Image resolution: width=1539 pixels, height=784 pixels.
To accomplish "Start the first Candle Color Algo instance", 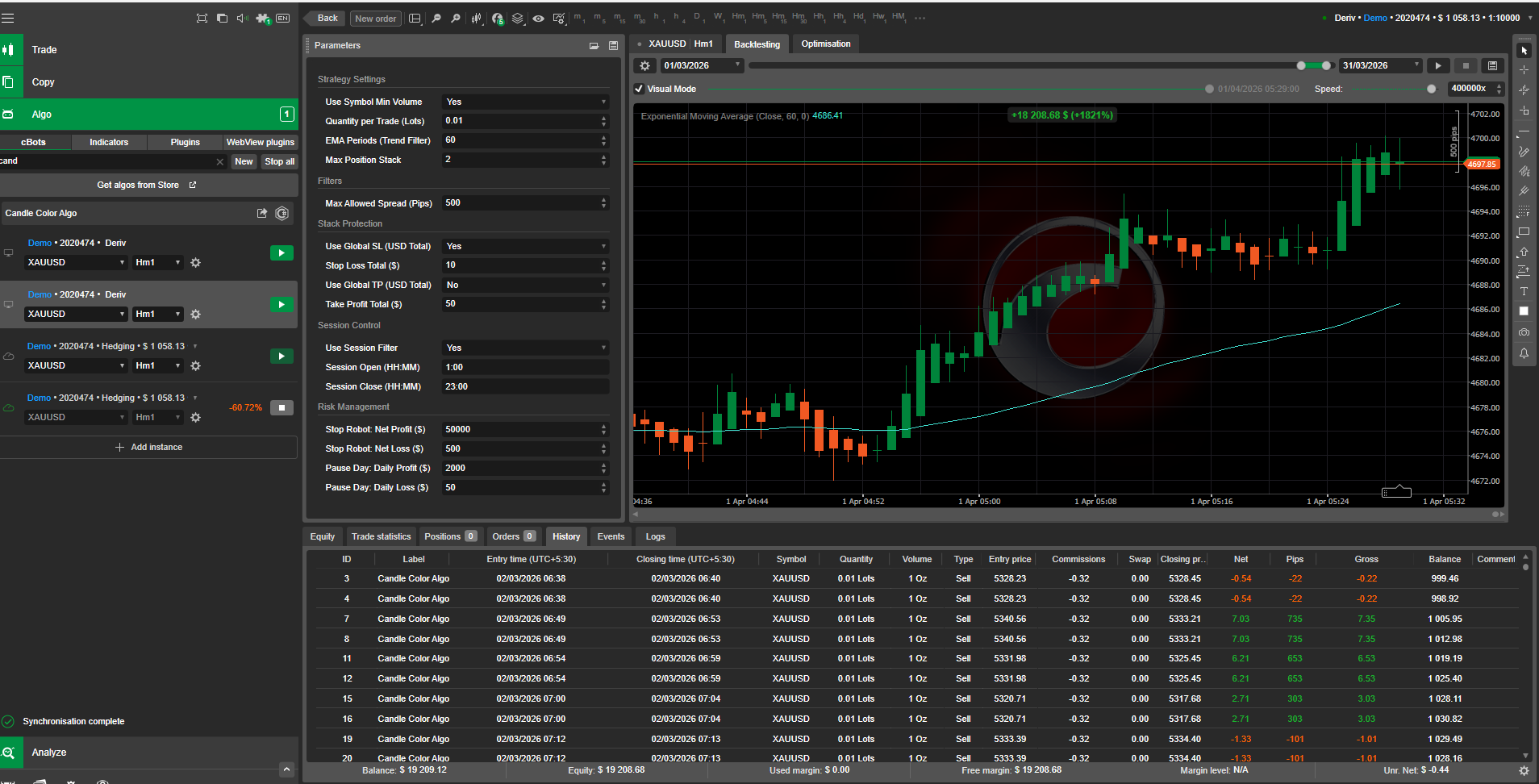I will pos(282,253).
